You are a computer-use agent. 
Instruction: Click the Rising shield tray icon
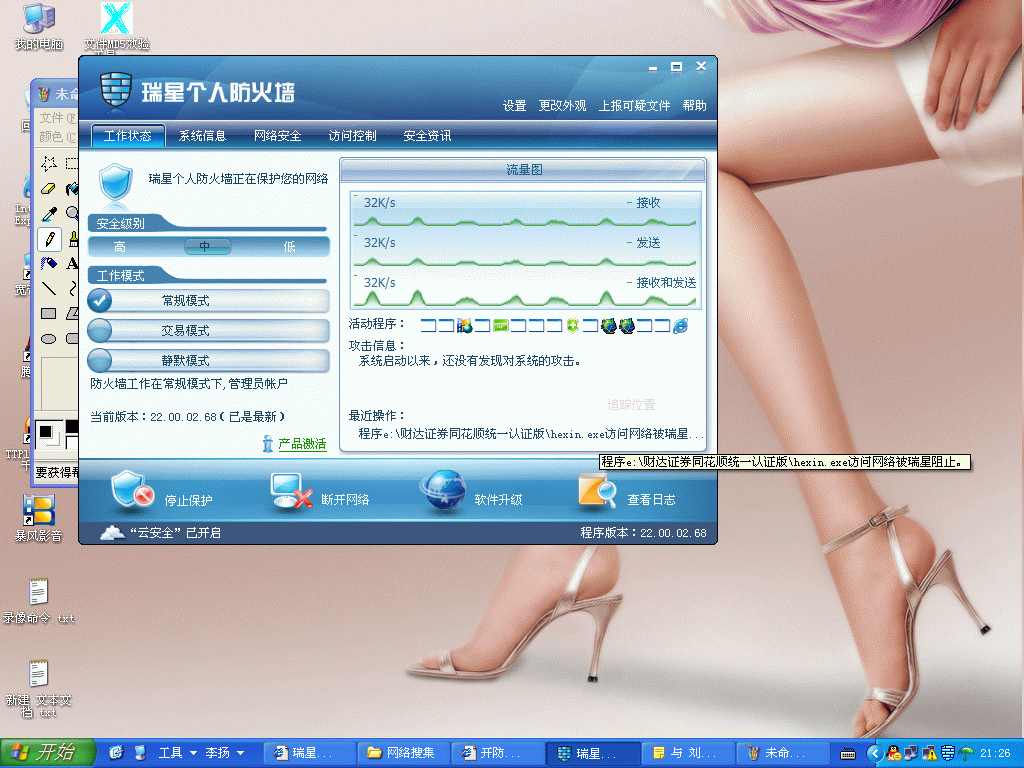[x=948, y=753]
